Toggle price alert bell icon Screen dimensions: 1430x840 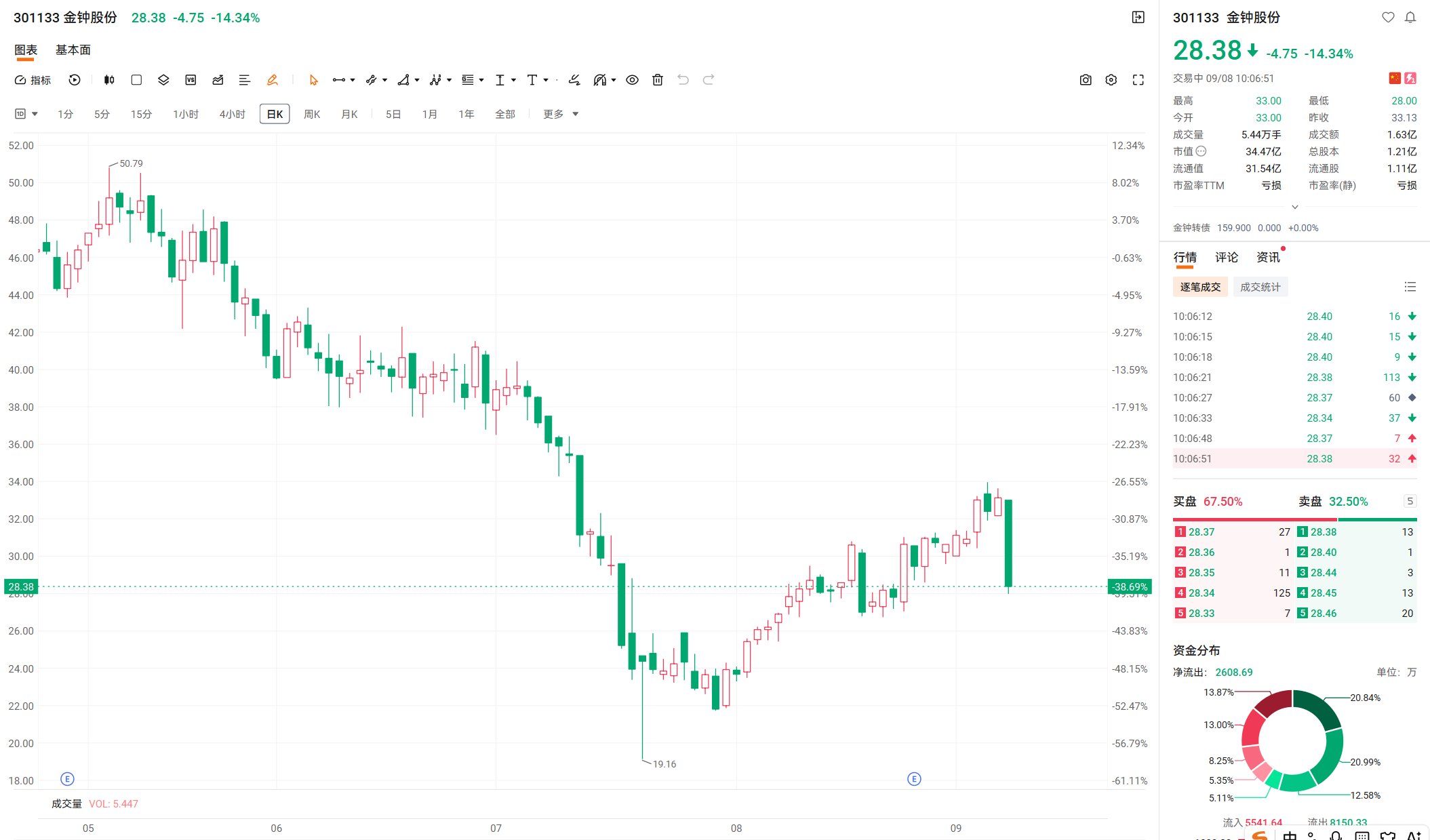(1410, 18)
